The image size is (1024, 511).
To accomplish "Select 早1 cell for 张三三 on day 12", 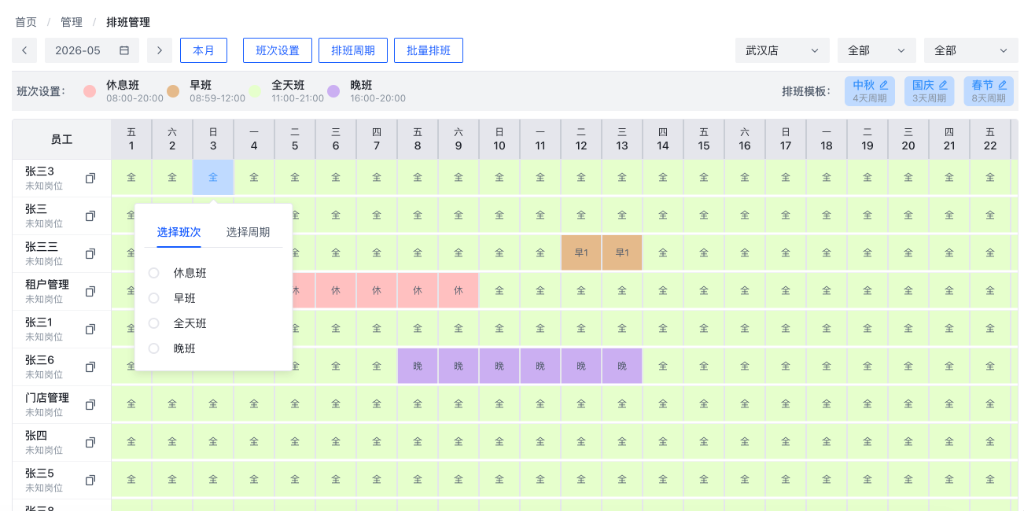I will [581, 253].
